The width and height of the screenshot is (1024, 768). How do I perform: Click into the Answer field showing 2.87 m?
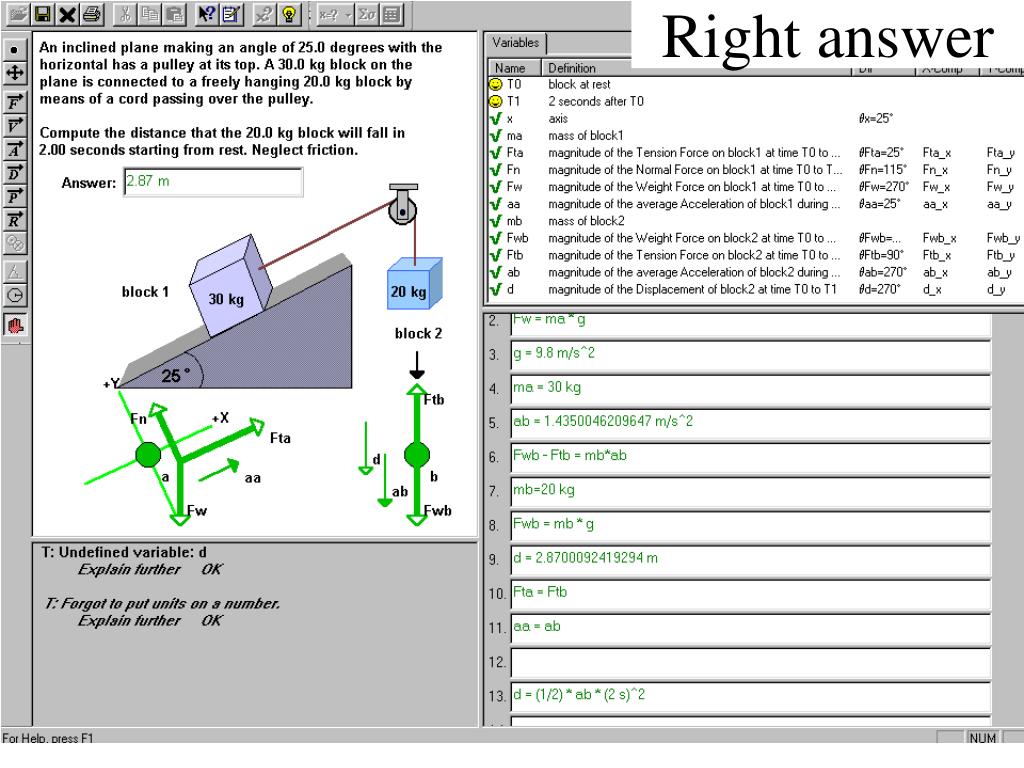(x=213, y=182)
